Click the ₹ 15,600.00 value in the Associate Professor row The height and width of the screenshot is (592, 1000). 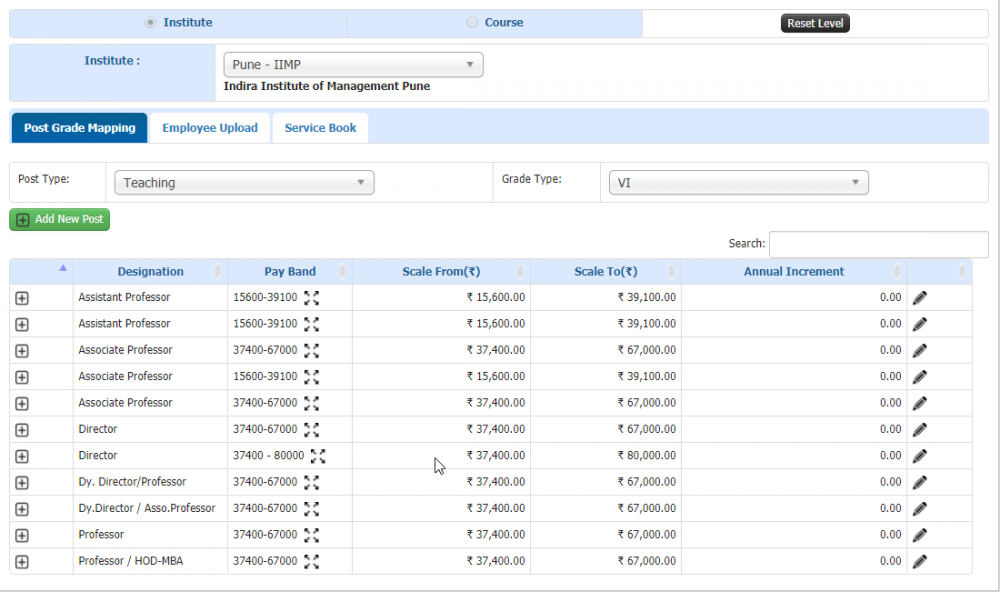[x=496, y=376]
